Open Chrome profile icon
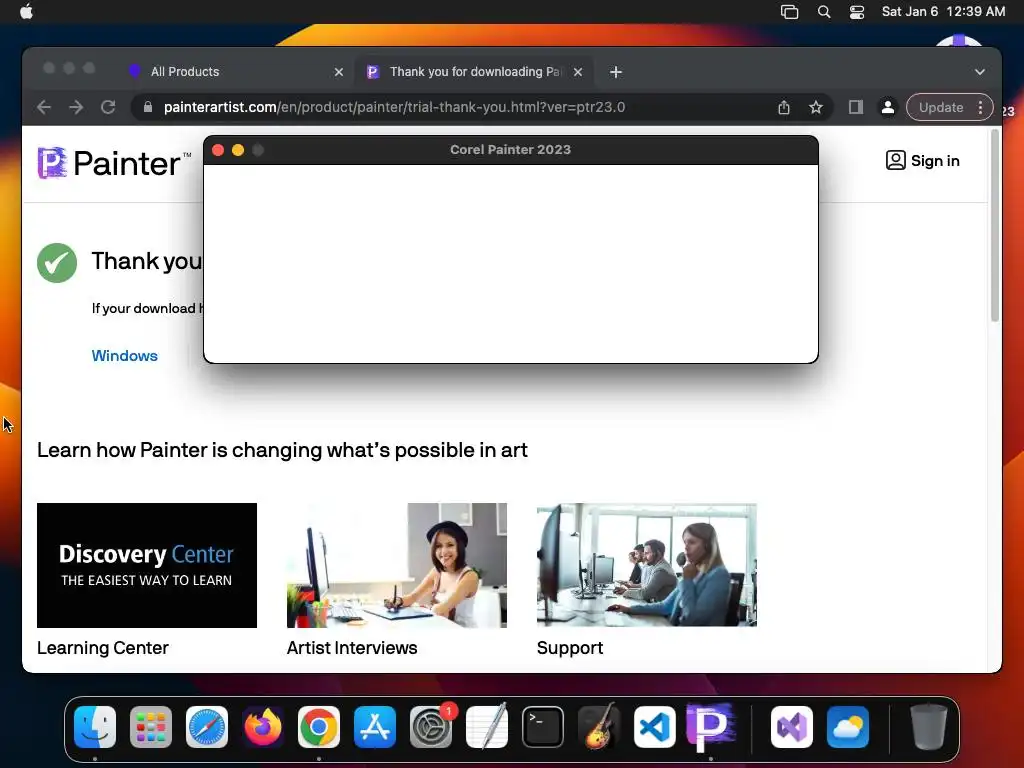 click(x=888, y=107)
